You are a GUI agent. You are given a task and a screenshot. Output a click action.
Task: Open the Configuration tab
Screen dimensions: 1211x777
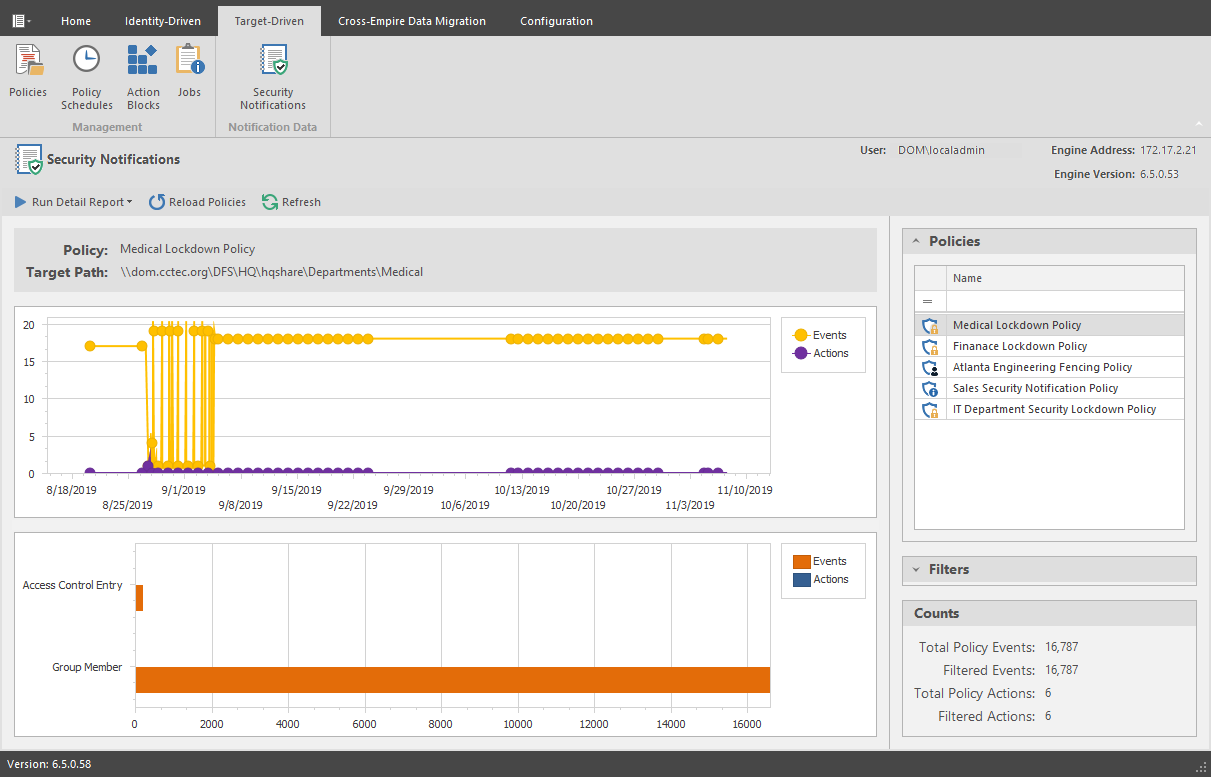(x=556, y=21)
